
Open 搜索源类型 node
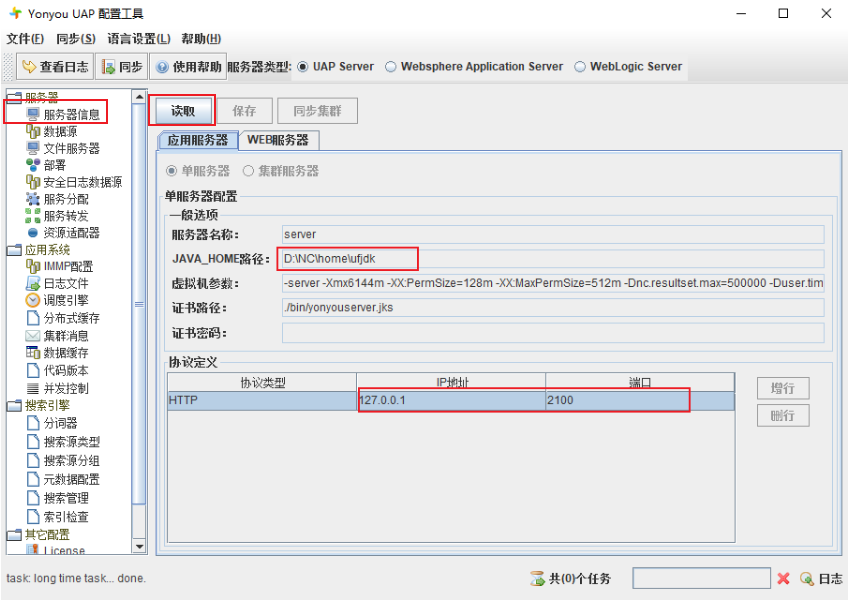(x=63, y=442)
